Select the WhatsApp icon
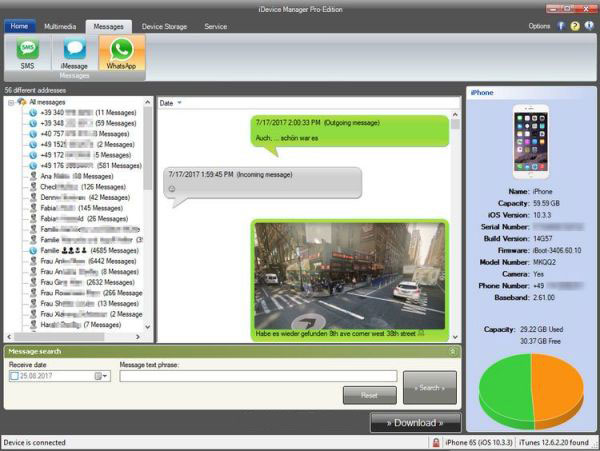 pyautogui.click(x=122, y=53)
